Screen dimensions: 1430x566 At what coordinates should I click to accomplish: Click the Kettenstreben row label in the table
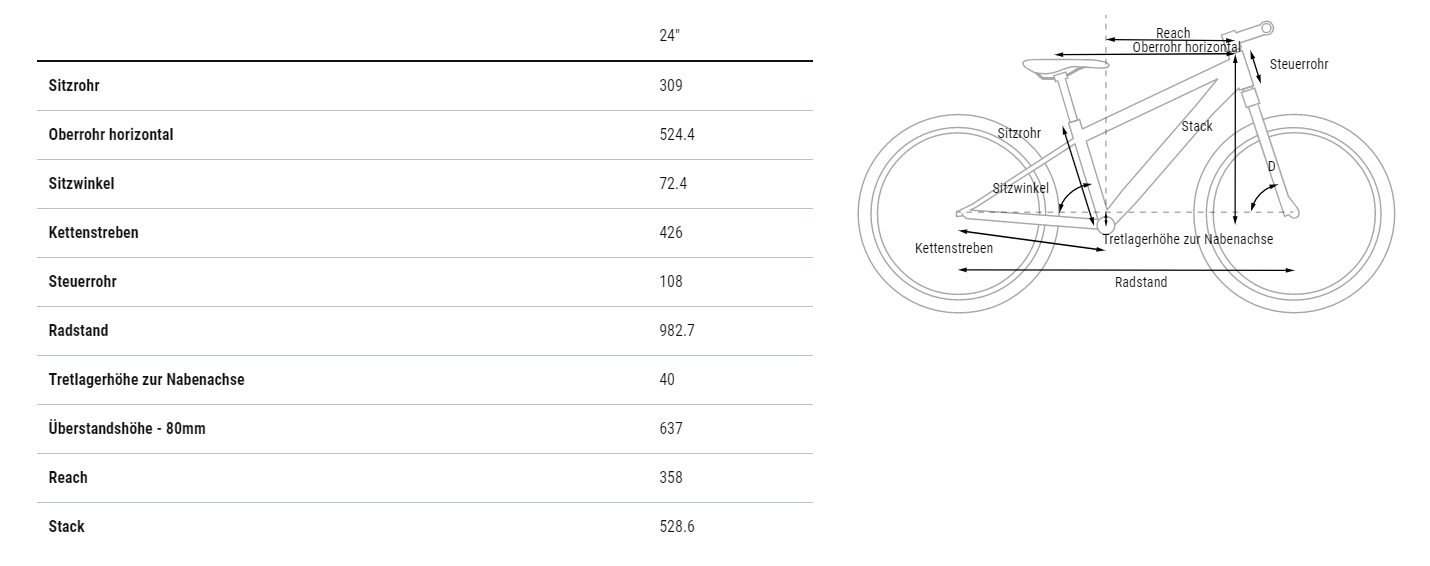tap(93, 233)
